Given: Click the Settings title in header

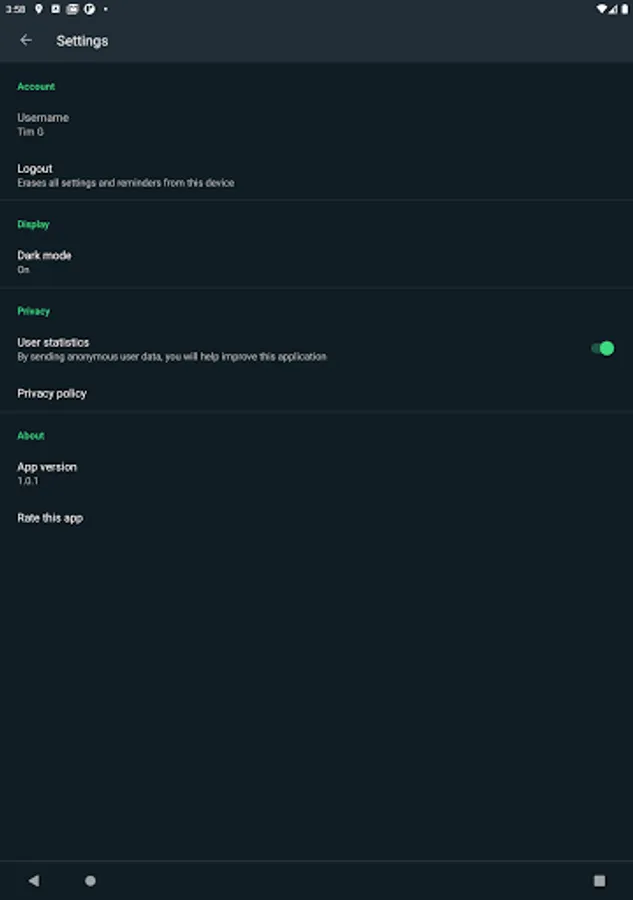Looking at the screenshot, I should (82, 41).
